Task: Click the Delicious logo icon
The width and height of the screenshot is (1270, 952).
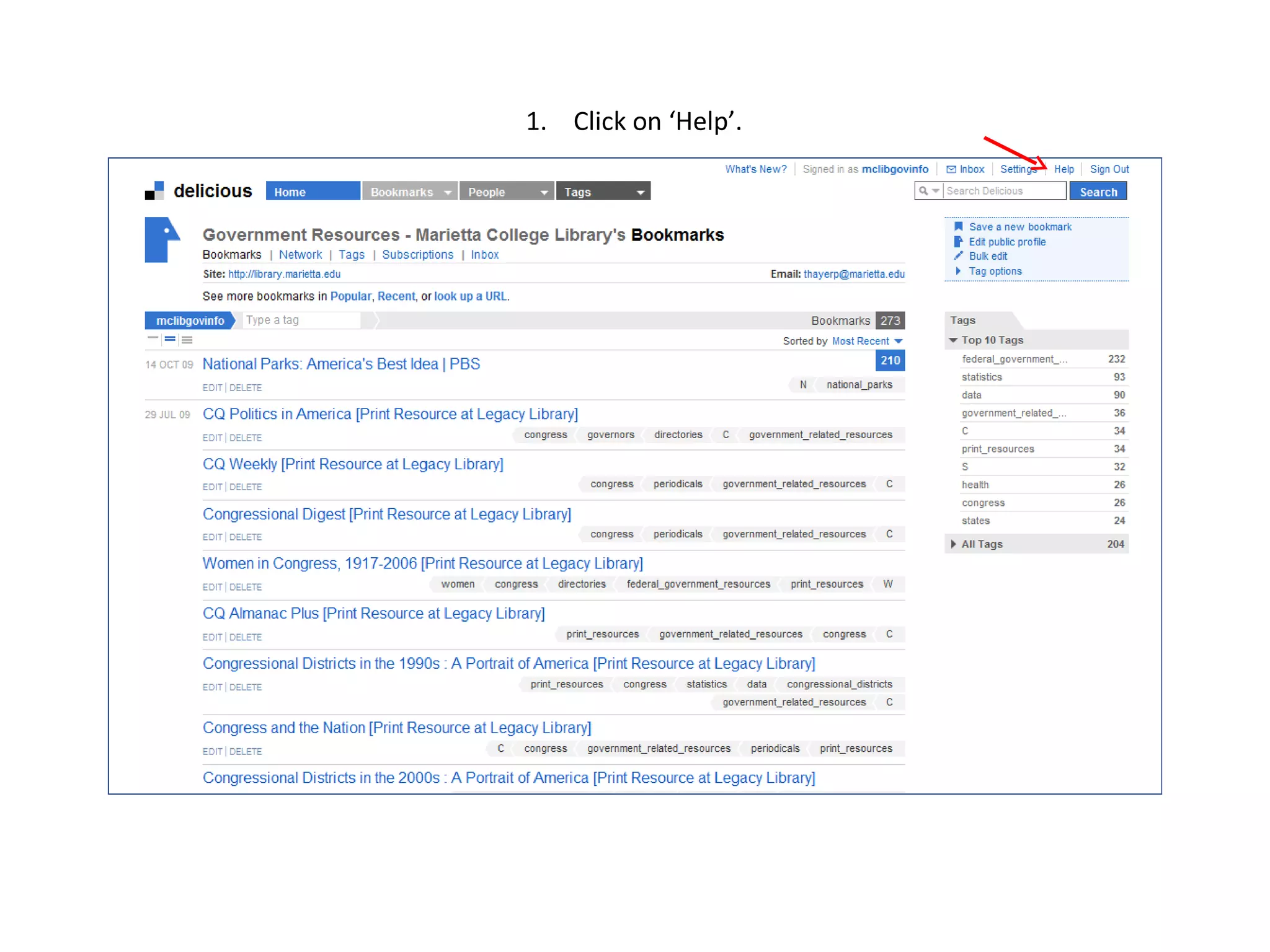Action: coord(154,191)
